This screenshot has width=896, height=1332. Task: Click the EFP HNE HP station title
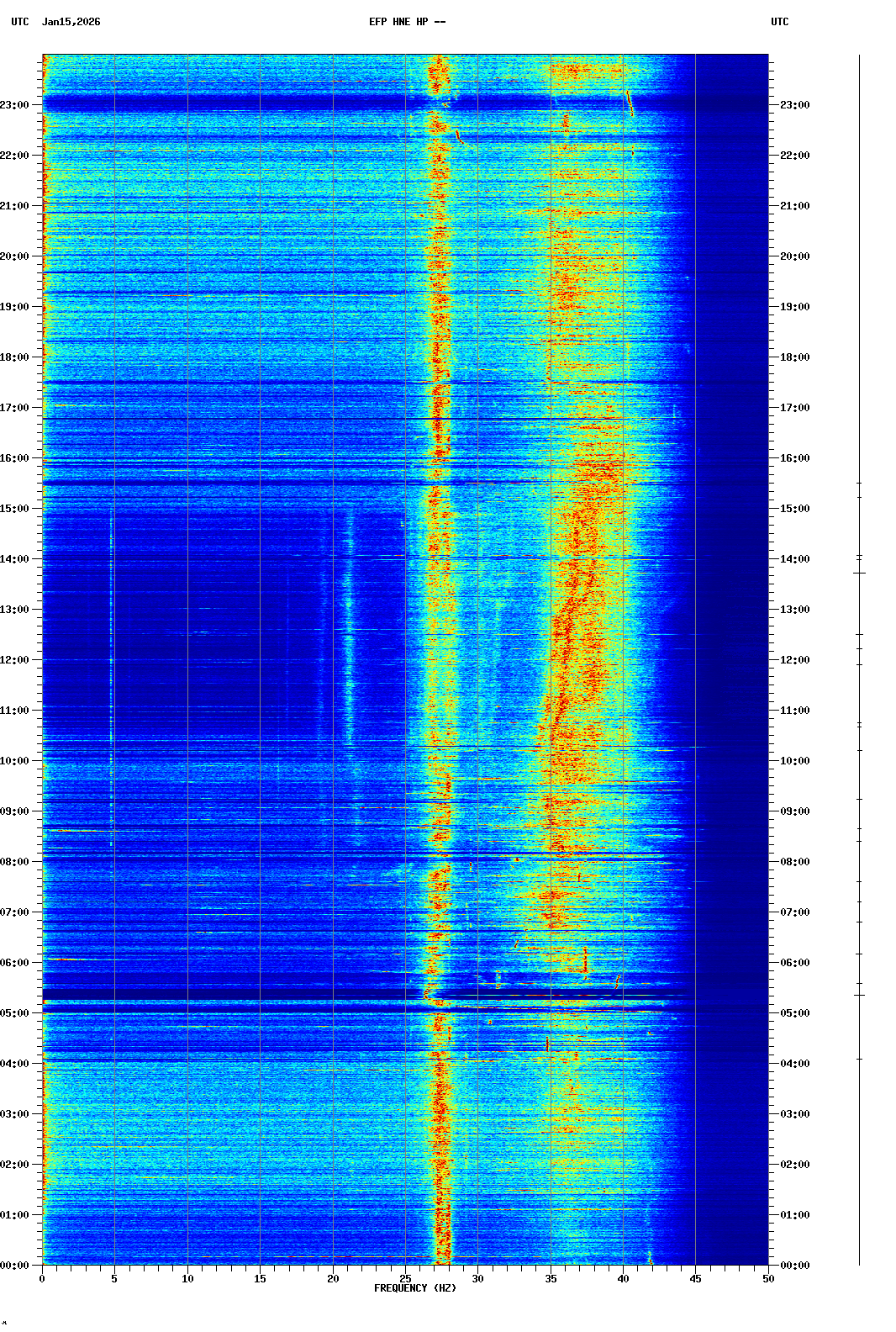click(x=407, y=22)
